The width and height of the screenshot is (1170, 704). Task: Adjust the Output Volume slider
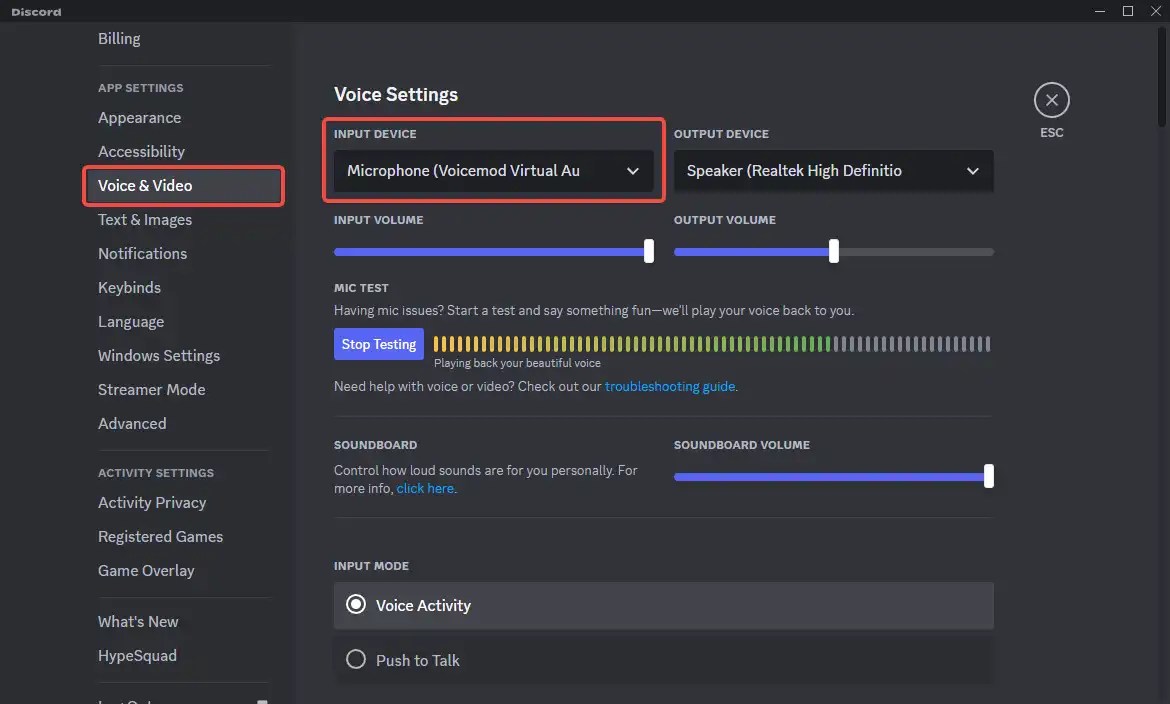834,251
